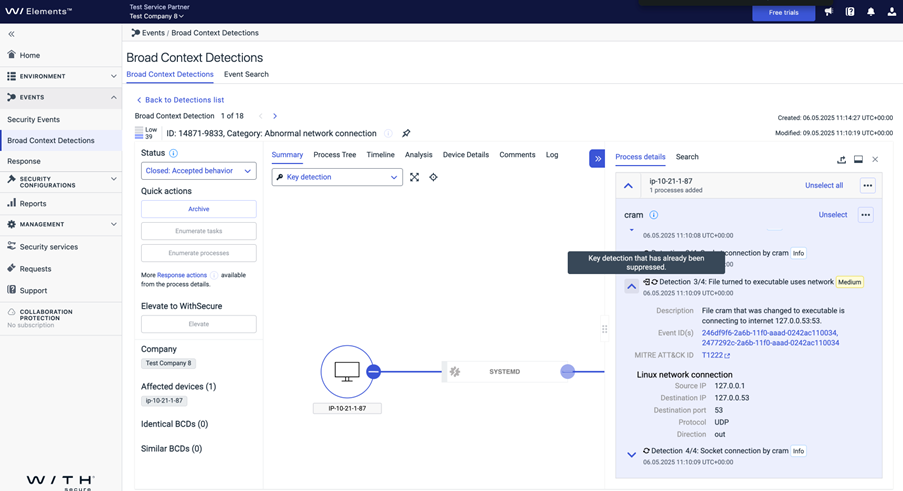Collapse the ip-10-21-1-87 process group

tap(628, 186)
